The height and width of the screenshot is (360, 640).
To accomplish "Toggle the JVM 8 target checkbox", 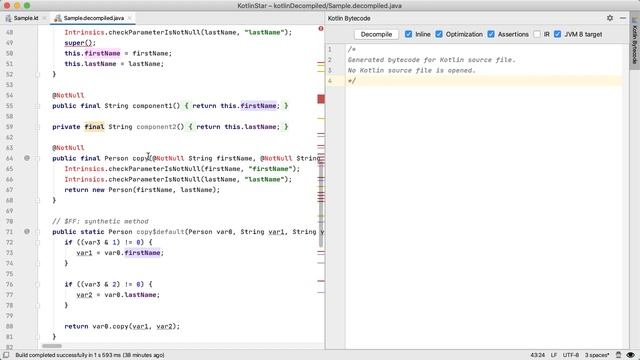I will (x=558, y=34).
